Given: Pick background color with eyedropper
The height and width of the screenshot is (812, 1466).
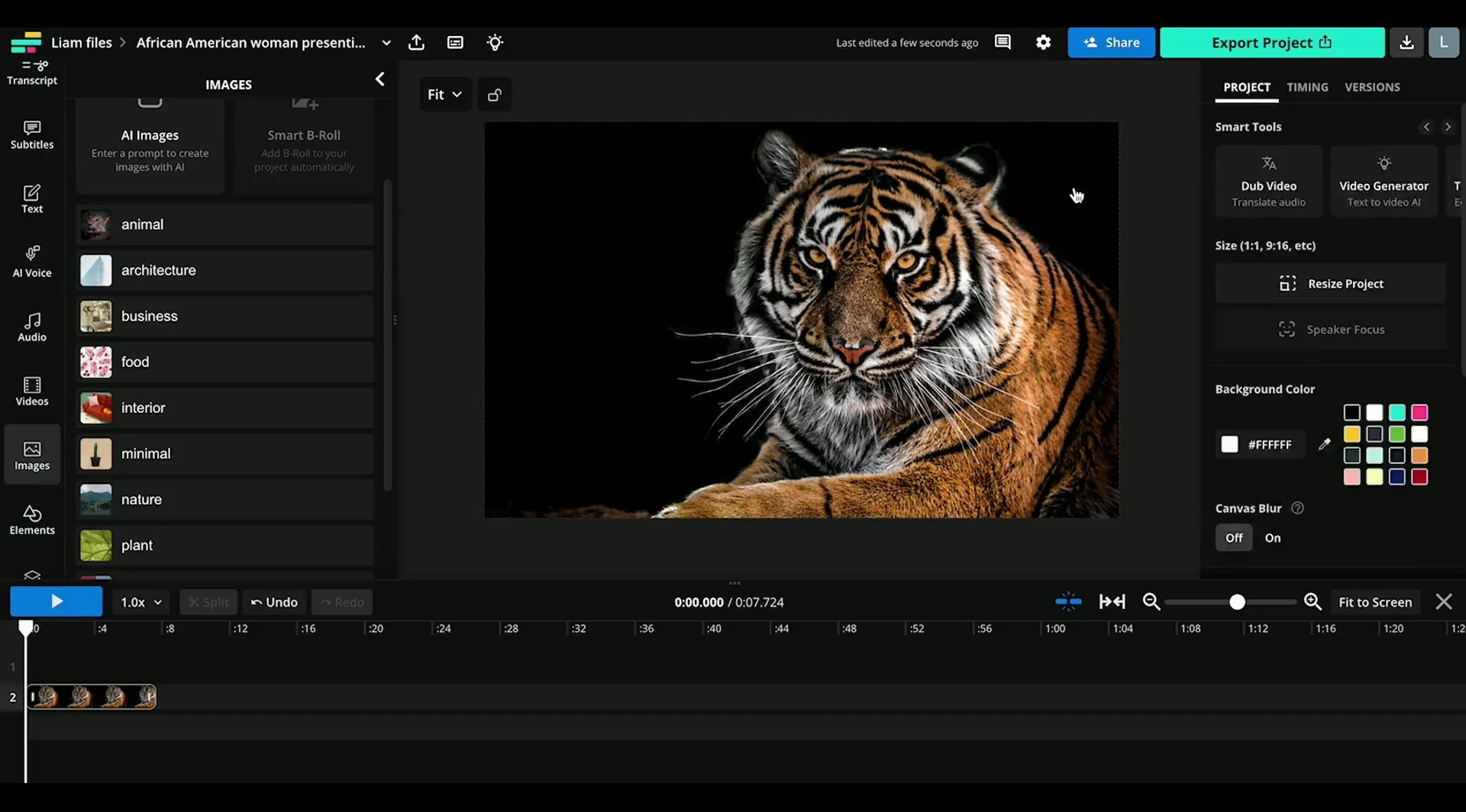Looking at the screenshot, I should [1326, 443].
